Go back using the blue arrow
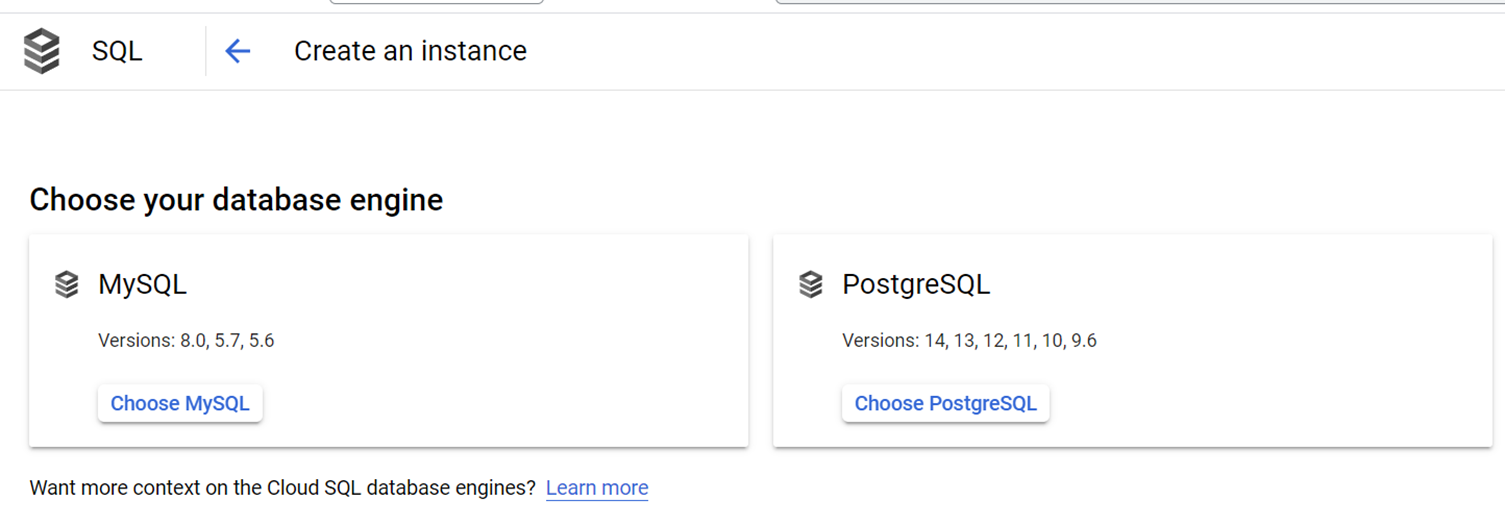 coord(237,51)
